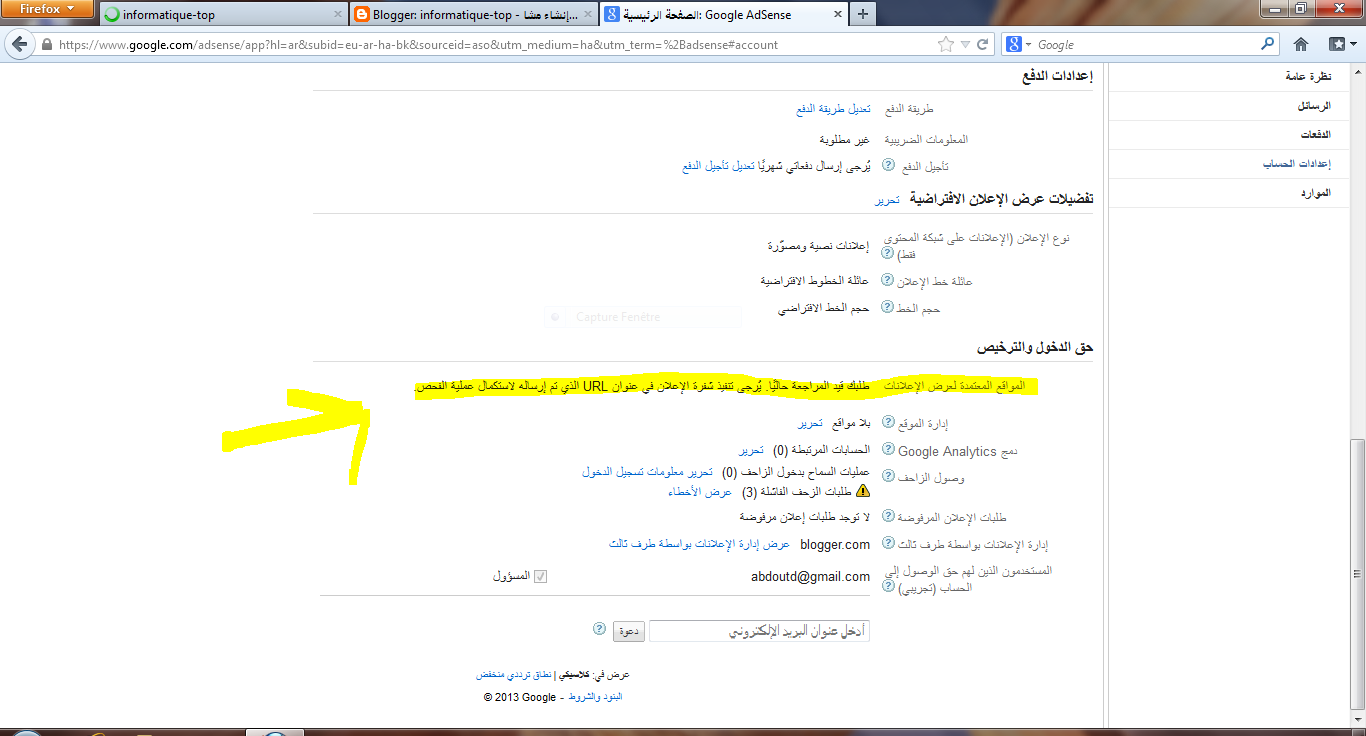This screenshot has width=1366, height=736.
Task: Open الرسائل in the sidebar
Action: tap(1314, 105)
